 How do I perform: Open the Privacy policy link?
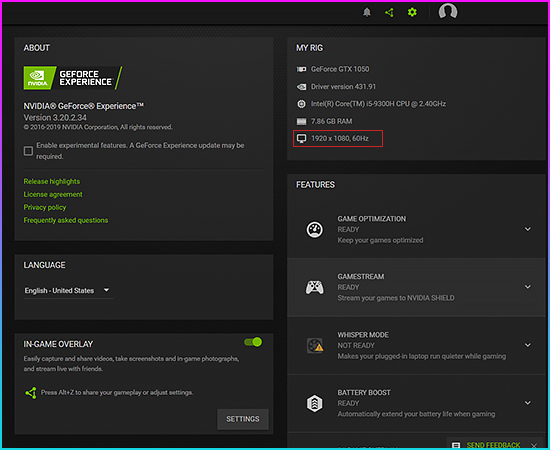click(45, 207)
